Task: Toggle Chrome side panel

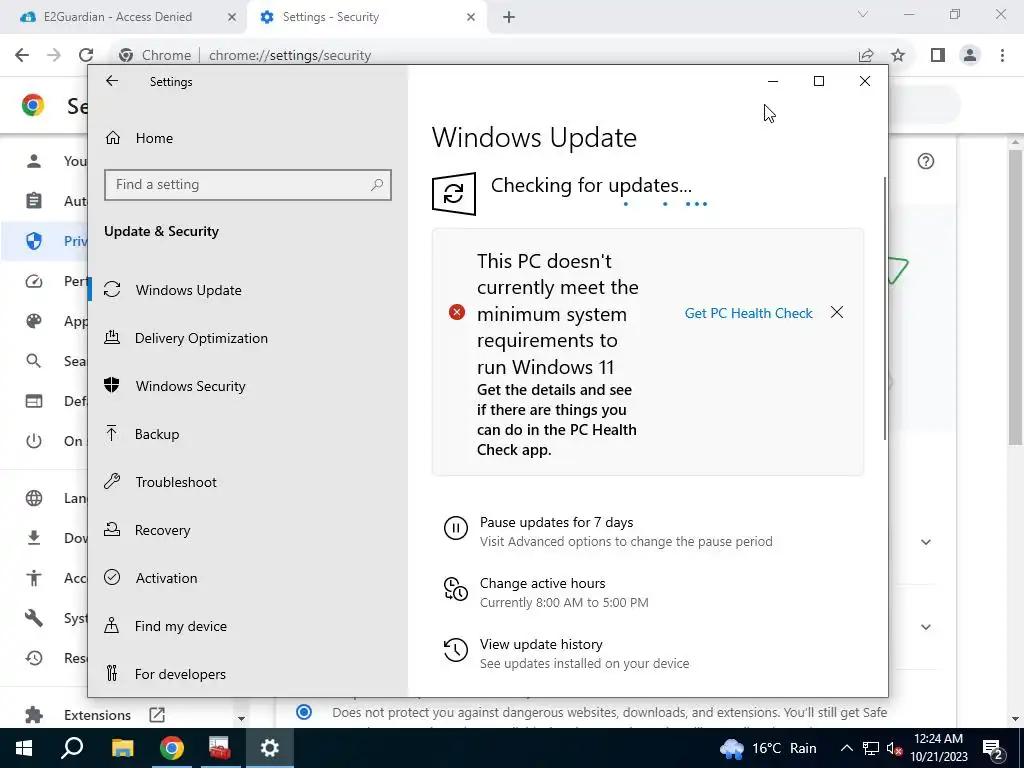Action: (x=938, y=56)
